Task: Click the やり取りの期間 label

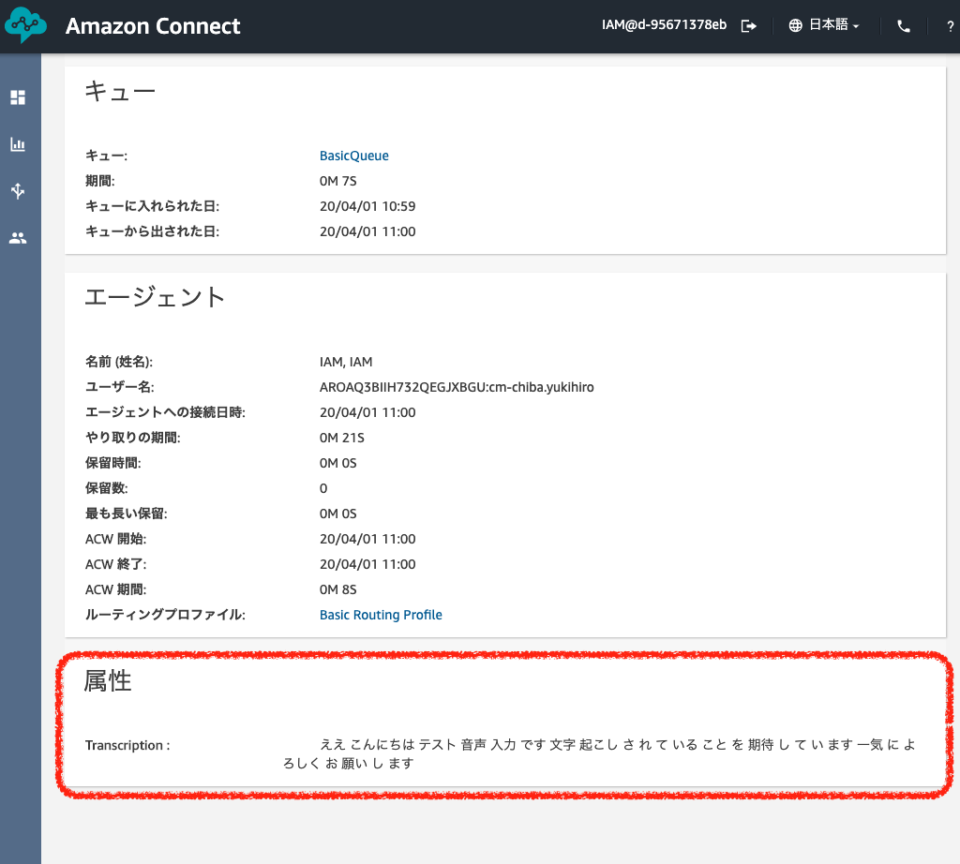Action: point(133,438)
